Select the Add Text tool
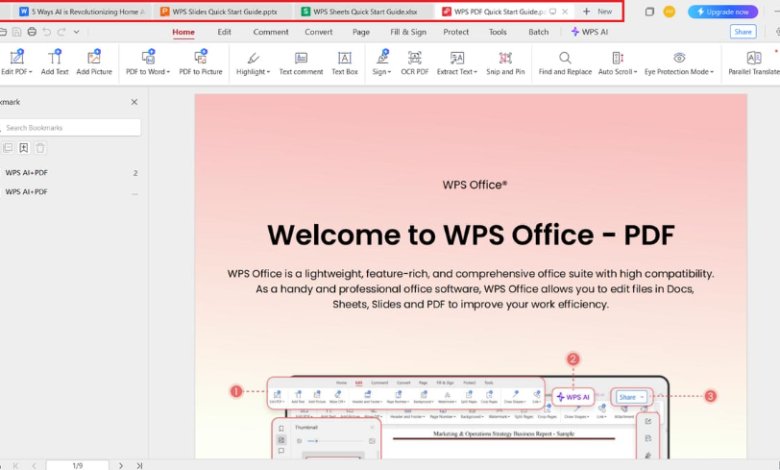The width and height of the screenshot is (780, 470). (x=55, y=62)
